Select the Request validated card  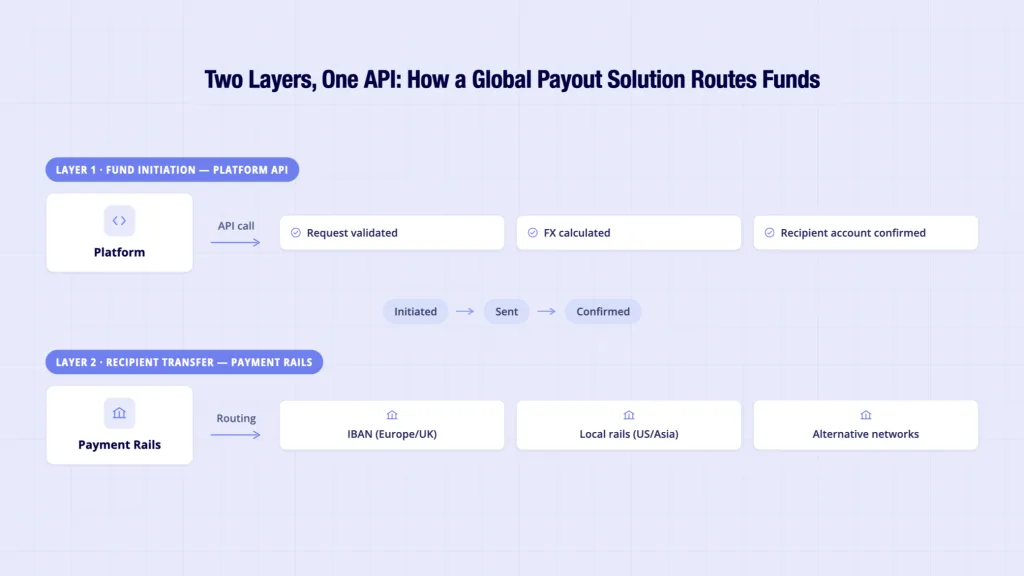click(392, 232)
